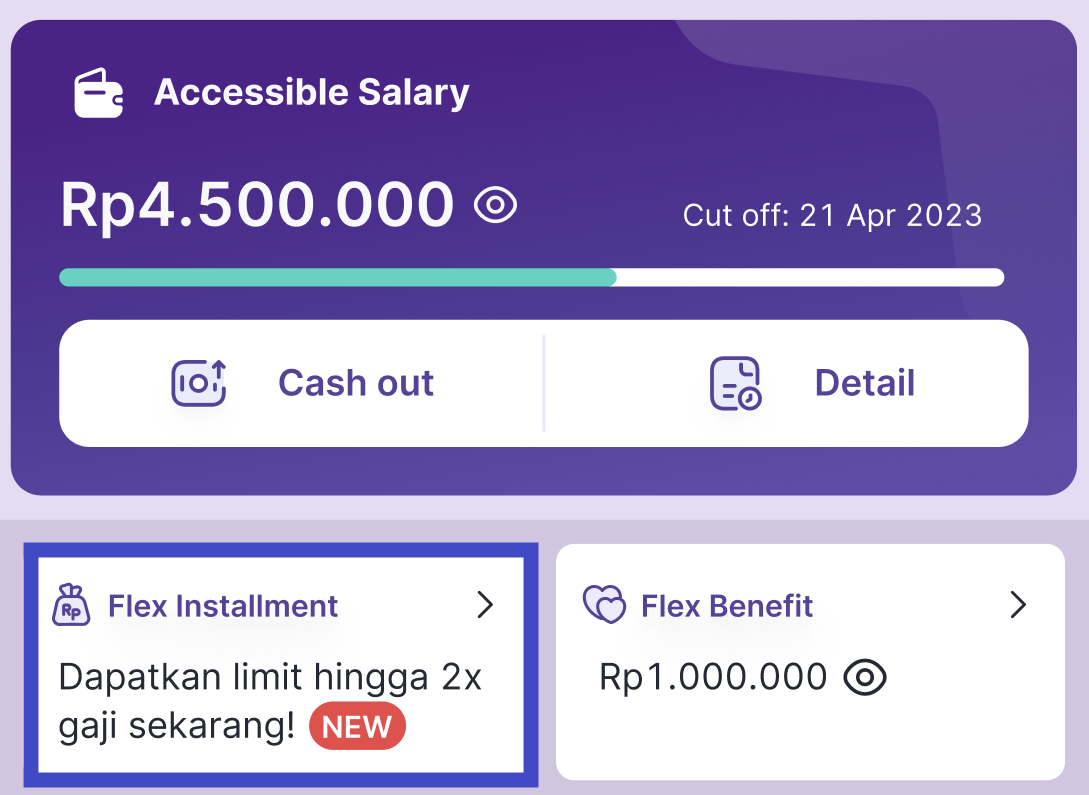Open Flex Benefit using the right chevron

pyautogui.click(x=1019, y=604)
